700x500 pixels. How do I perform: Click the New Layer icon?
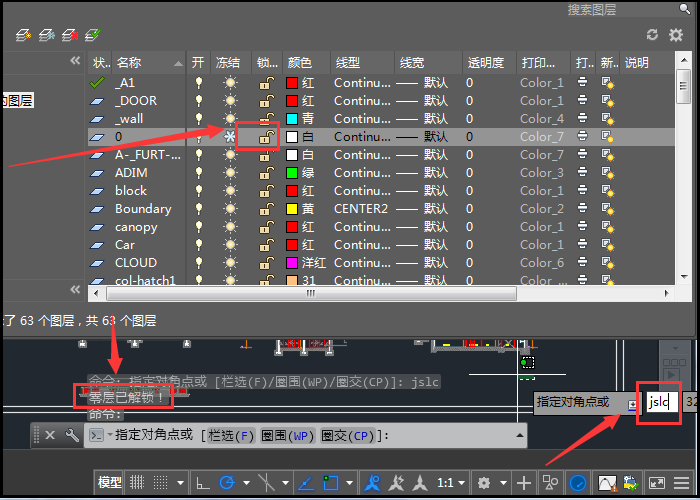(23, 35)
